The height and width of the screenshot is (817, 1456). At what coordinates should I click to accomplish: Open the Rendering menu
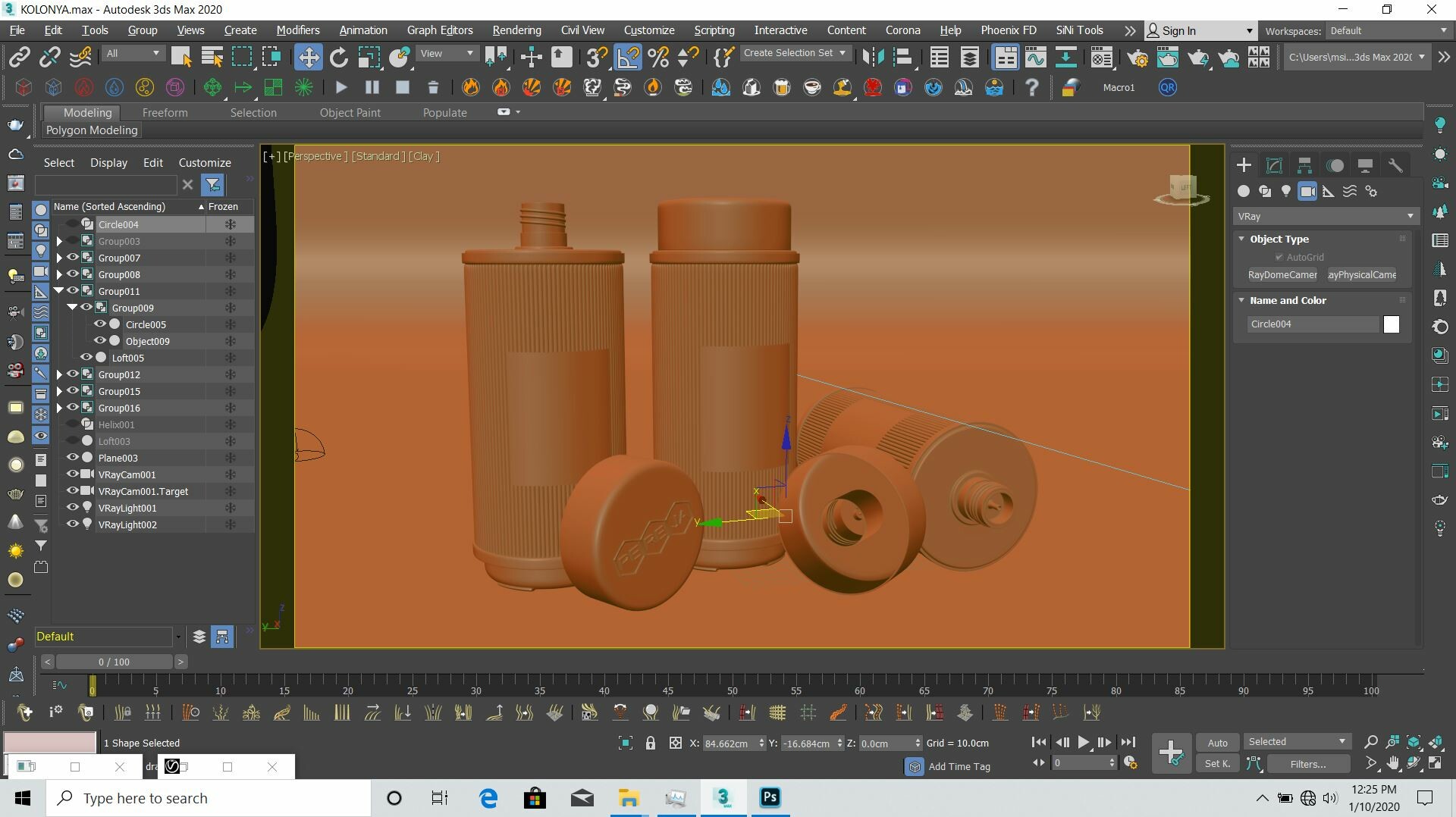click(516, 30)
